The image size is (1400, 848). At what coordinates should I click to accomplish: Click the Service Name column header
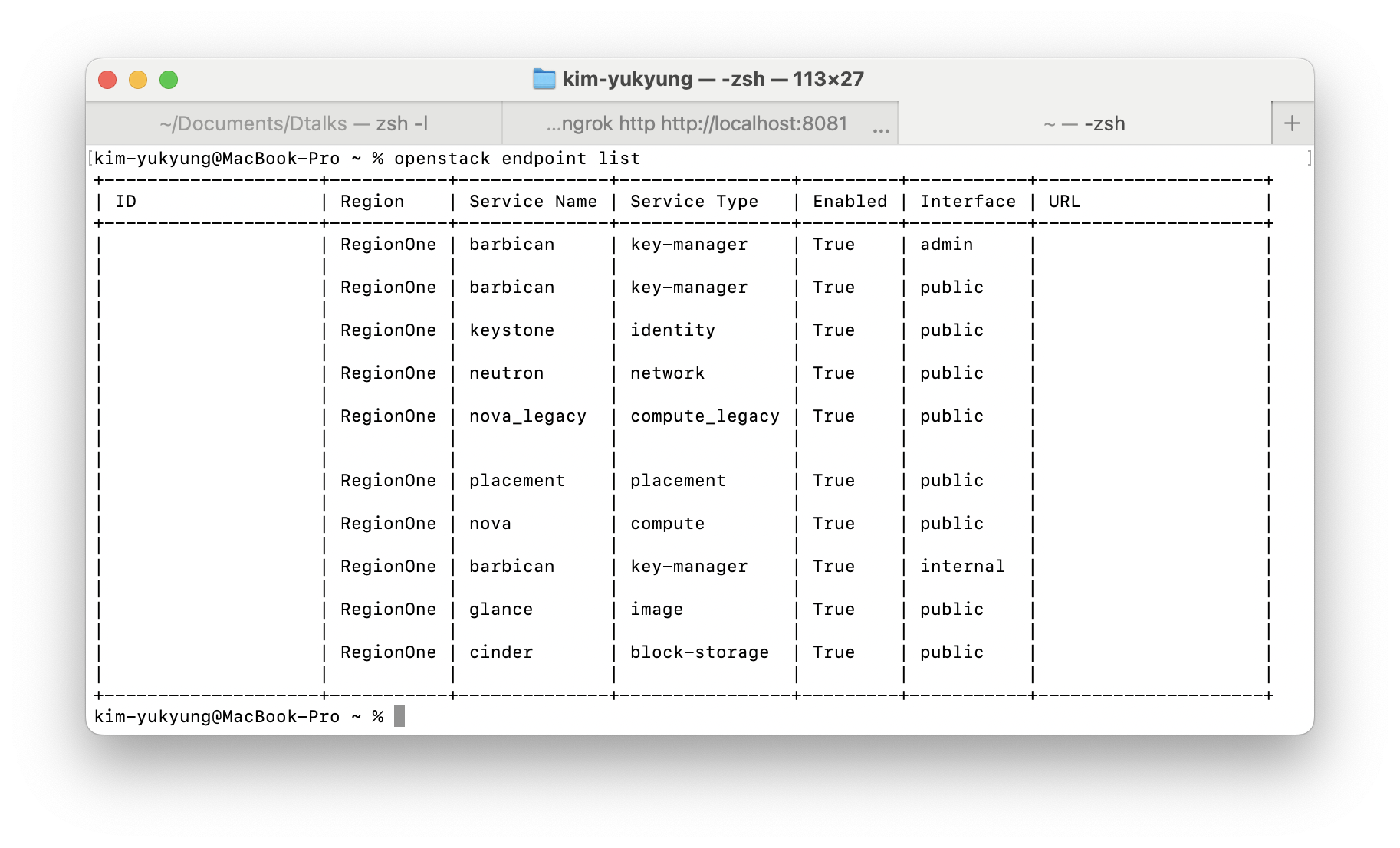(533, 202)
